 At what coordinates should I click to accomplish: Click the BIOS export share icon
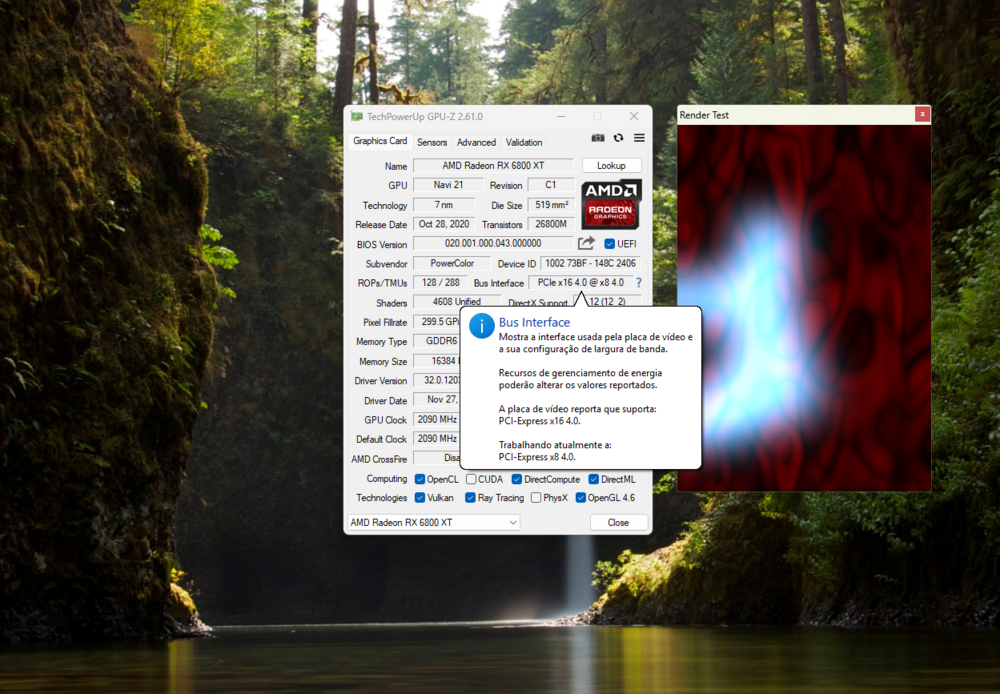tap(586, 243)
